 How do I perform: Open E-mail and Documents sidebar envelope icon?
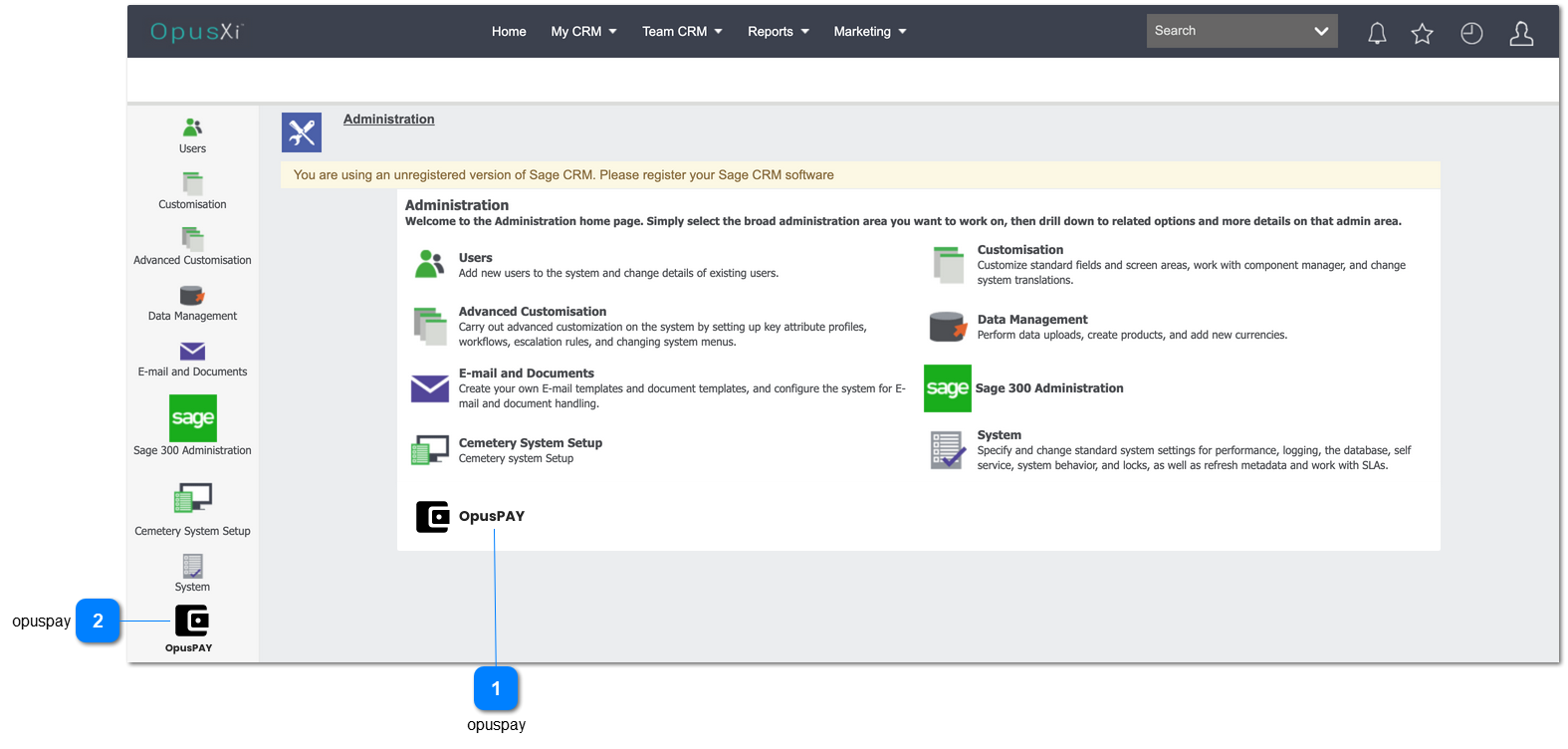tap(192, 352)
